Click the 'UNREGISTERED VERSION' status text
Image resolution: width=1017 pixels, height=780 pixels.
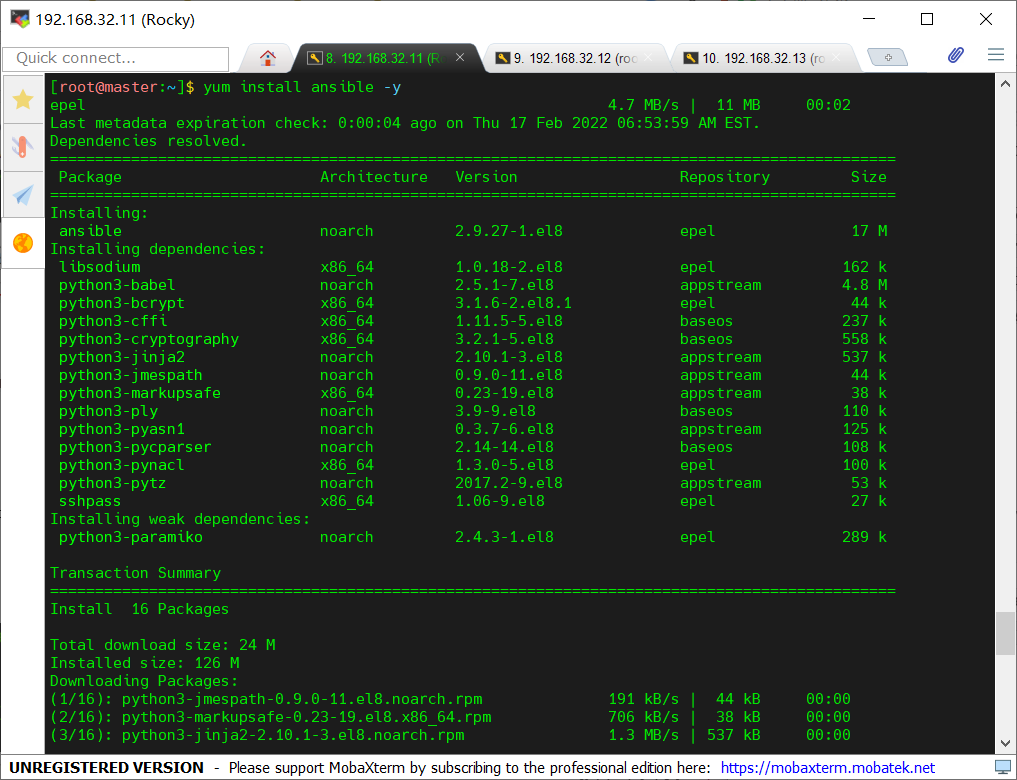point(106,768)
